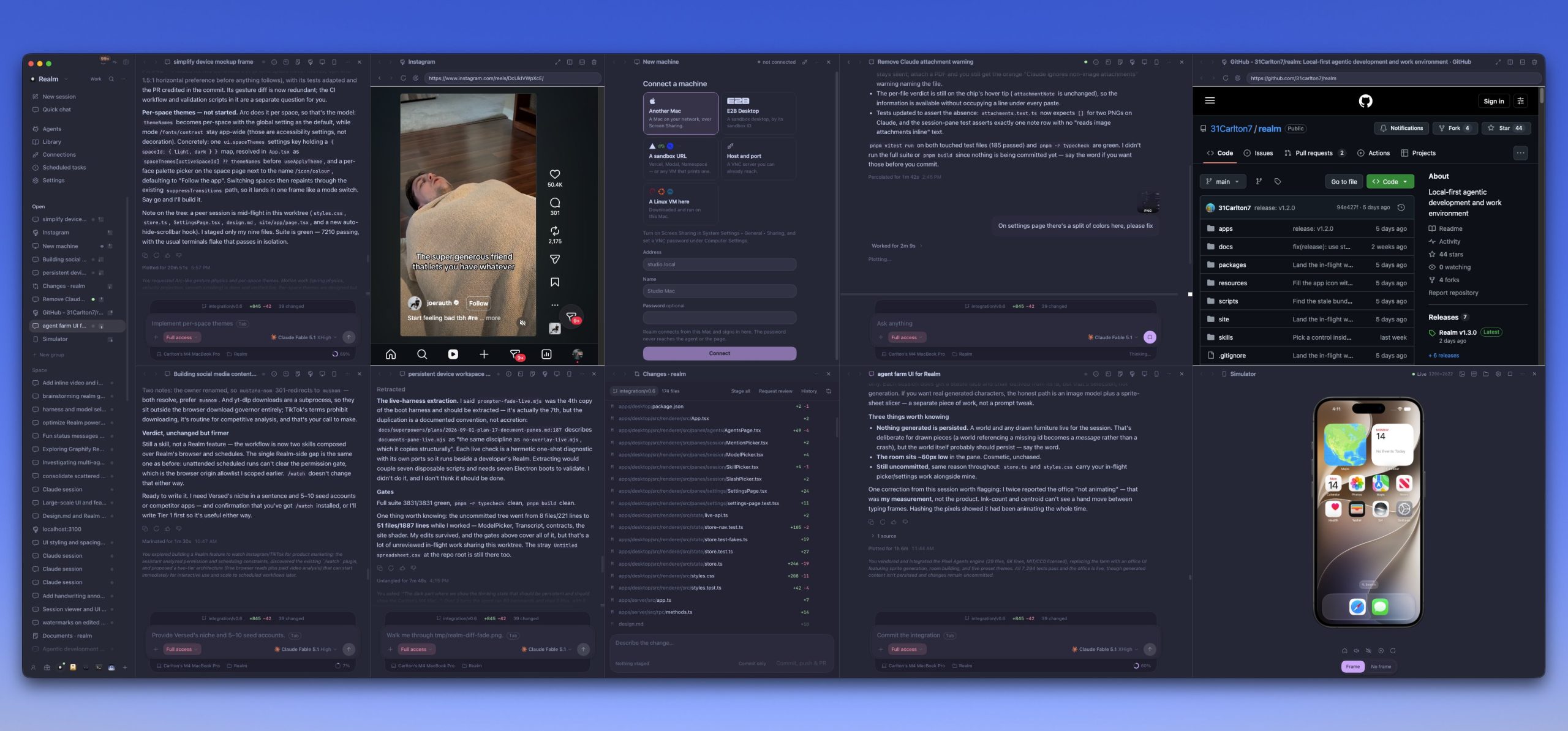The image size is (1568, 731).
Task: Click search icon in Realm sidebar header
Action: coord(111,79)
